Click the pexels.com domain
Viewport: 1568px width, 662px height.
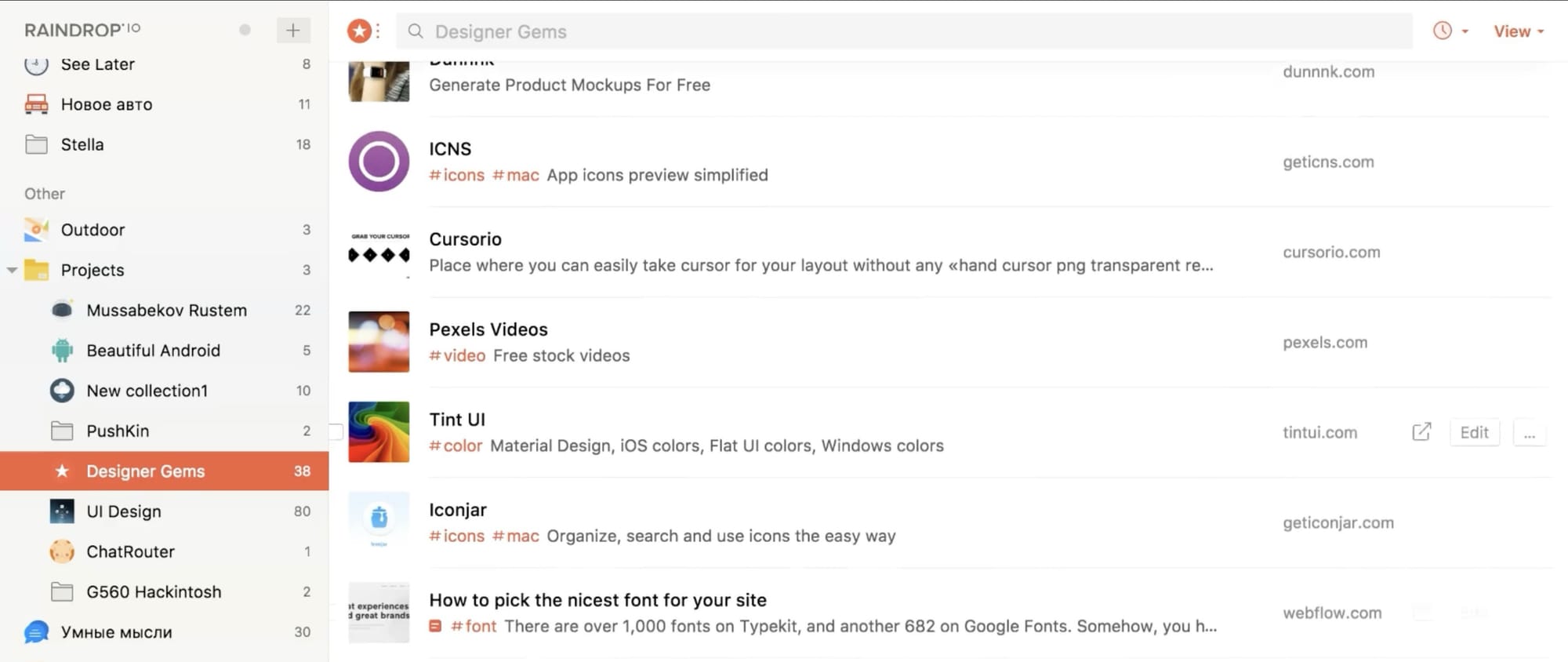1325,342
